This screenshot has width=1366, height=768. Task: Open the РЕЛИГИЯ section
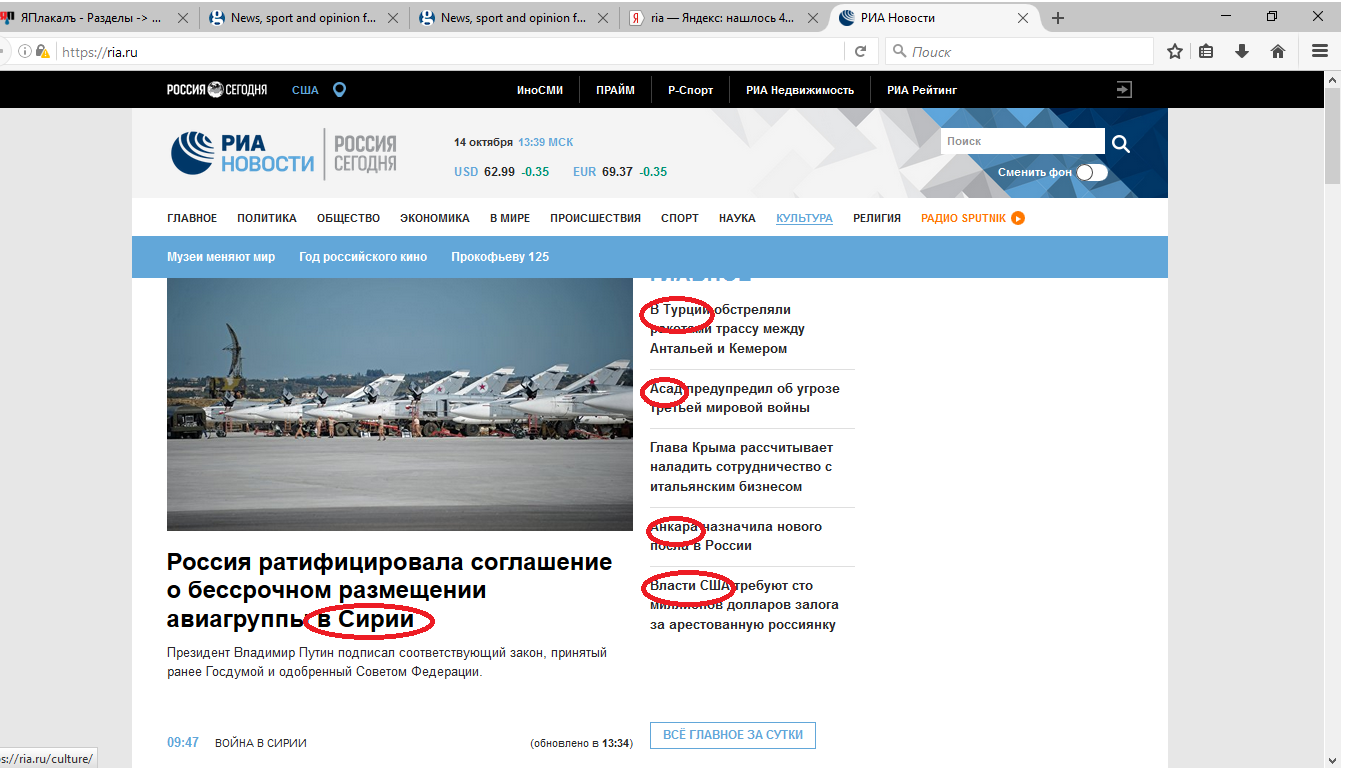(x=877, y=218)
